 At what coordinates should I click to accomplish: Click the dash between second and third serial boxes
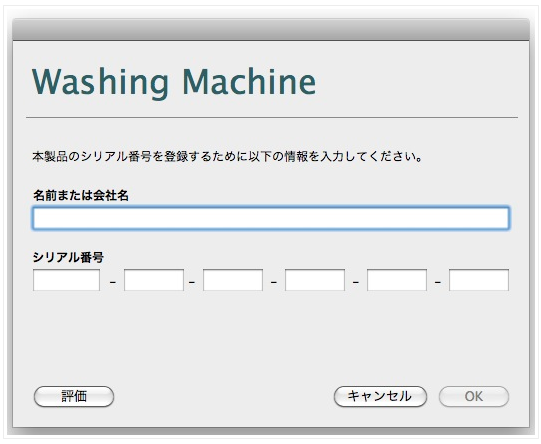point(192,283)
